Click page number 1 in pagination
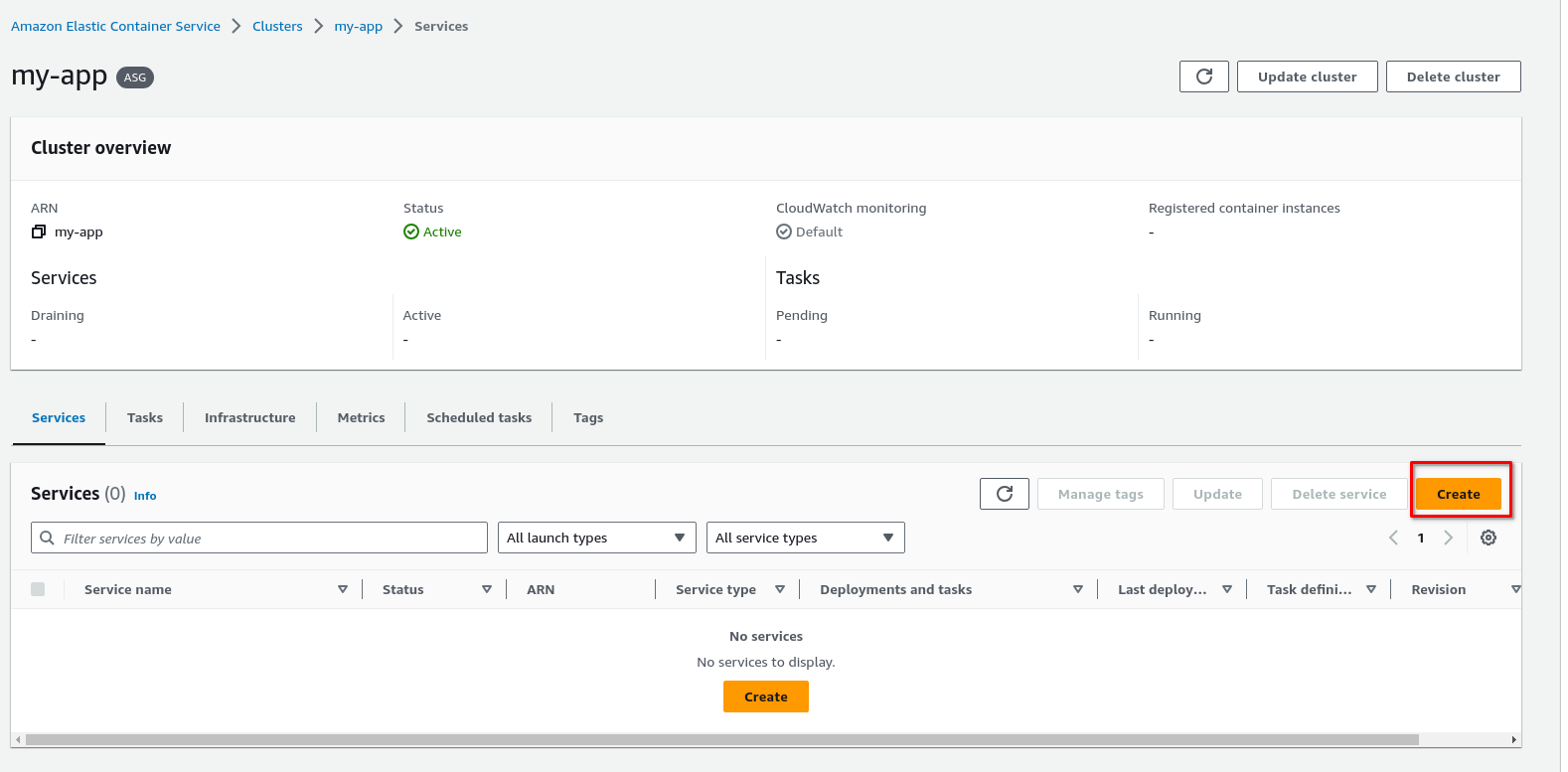The height and width of the screenshot is (772, 1568). click(x=1421, y=538)
